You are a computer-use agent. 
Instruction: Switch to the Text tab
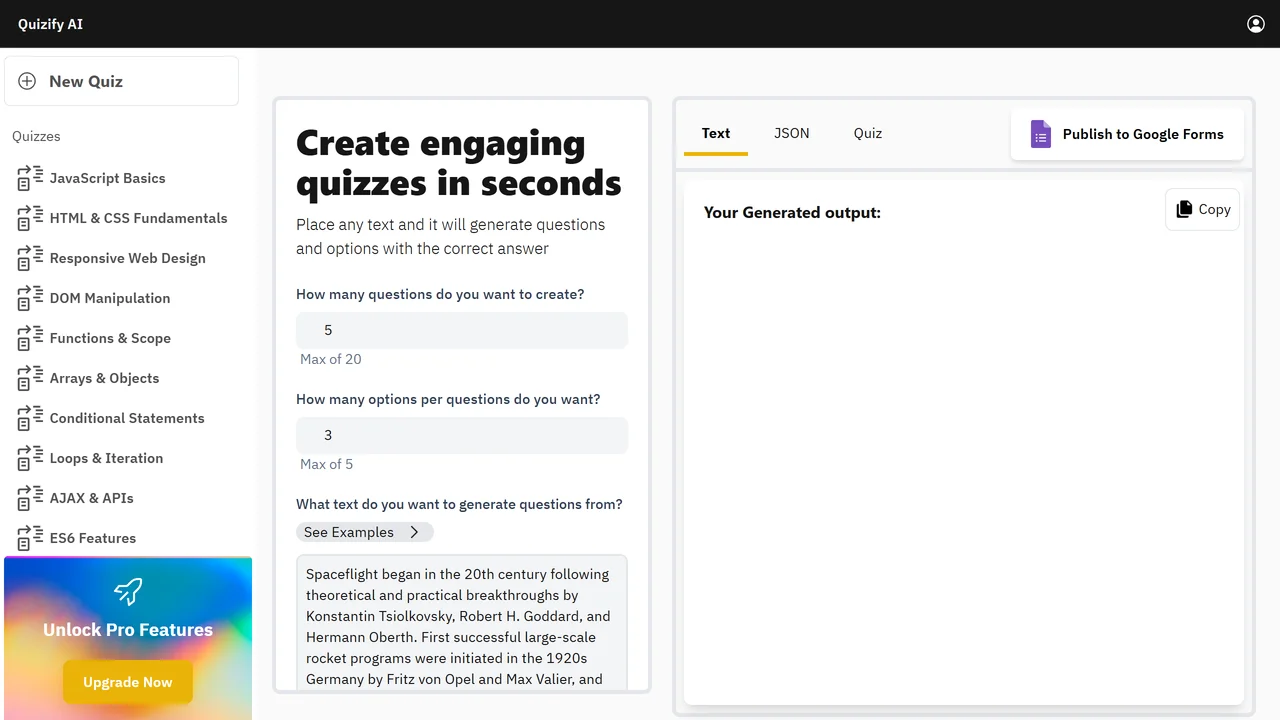point(716,133)
